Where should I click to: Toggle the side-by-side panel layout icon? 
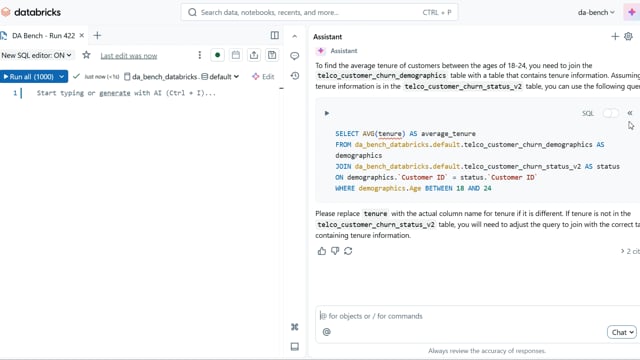click(x=275, y=36)
